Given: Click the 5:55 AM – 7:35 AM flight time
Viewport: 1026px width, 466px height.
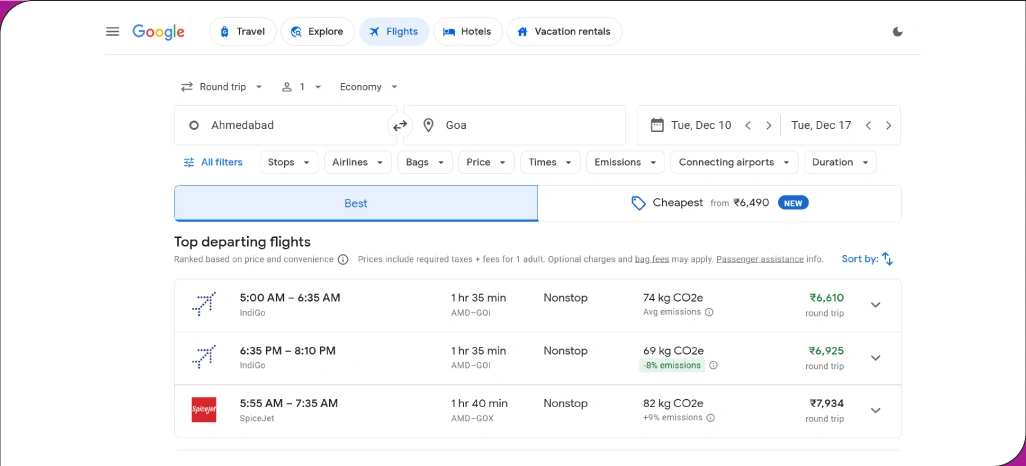Looking at the screenshot, I should [x=289, y=403].
